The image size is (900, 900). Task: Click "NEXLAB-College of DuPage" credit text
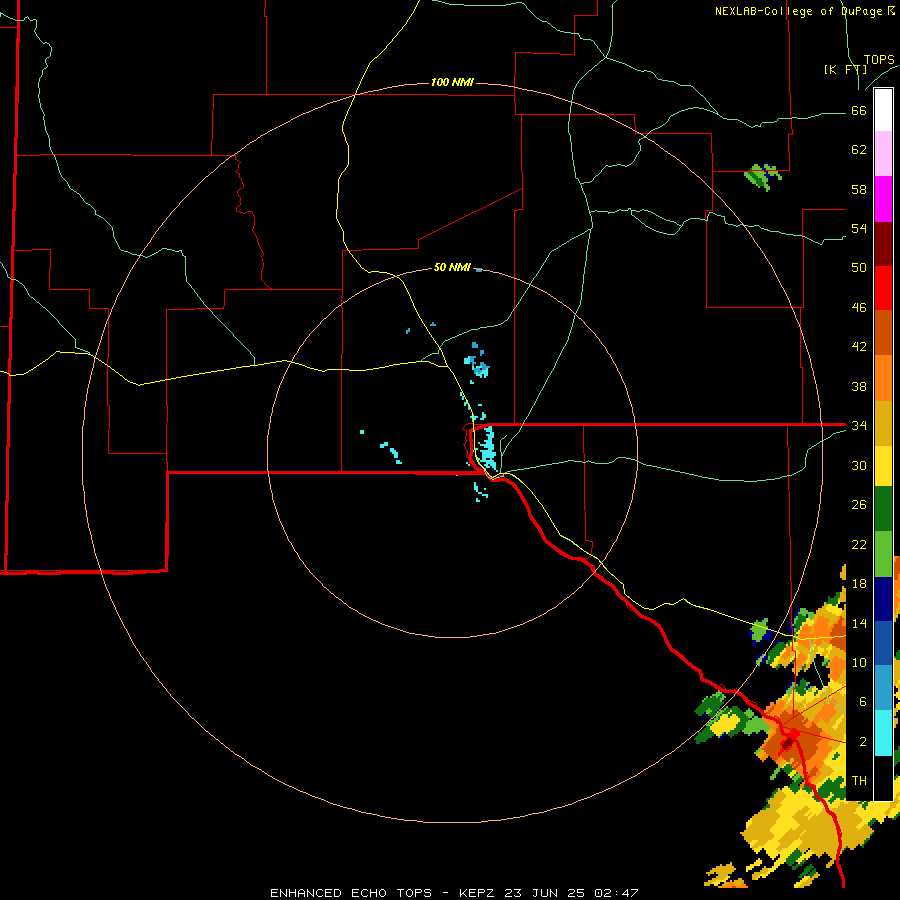tap(800, 11)
